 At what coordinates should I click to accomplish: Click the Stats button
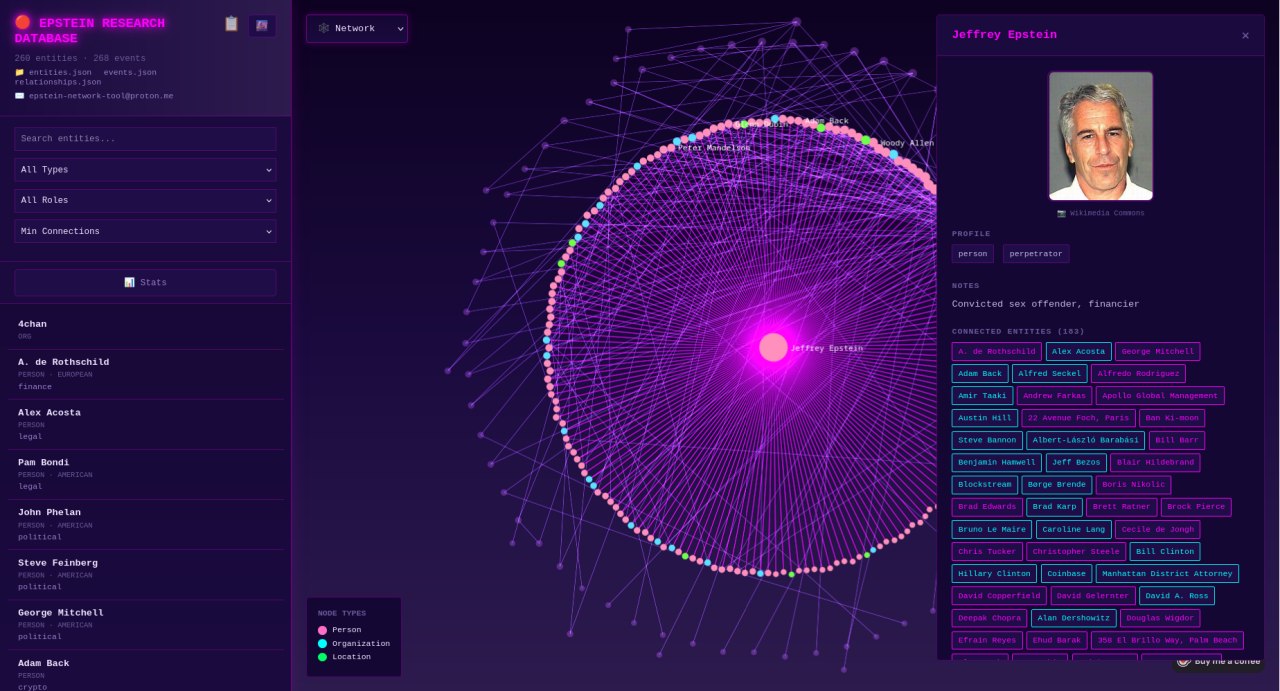tap(145, 282)
